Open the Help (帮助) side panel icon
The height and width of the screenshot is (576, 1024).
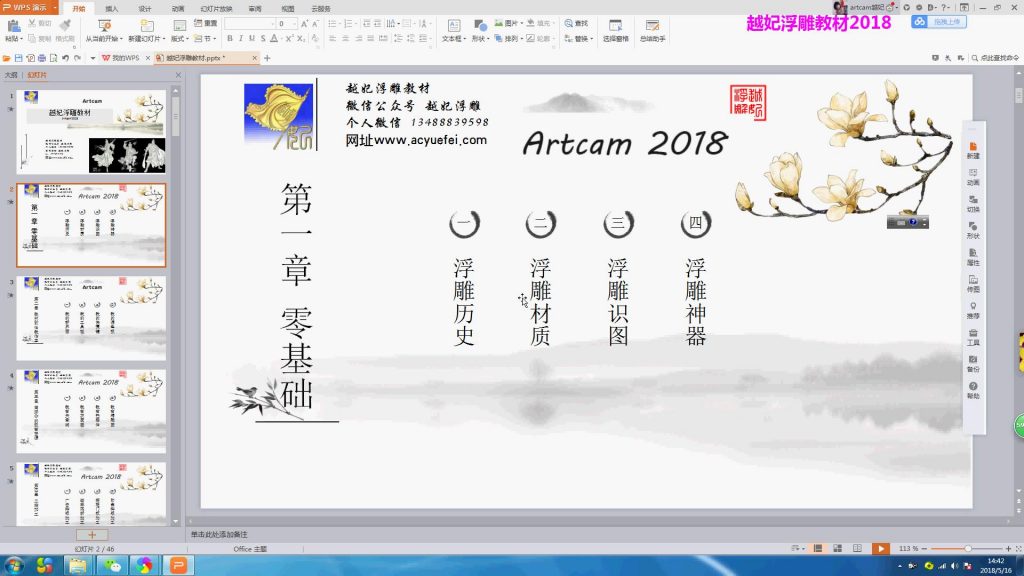pyautogui.click(x=973, y=390)
